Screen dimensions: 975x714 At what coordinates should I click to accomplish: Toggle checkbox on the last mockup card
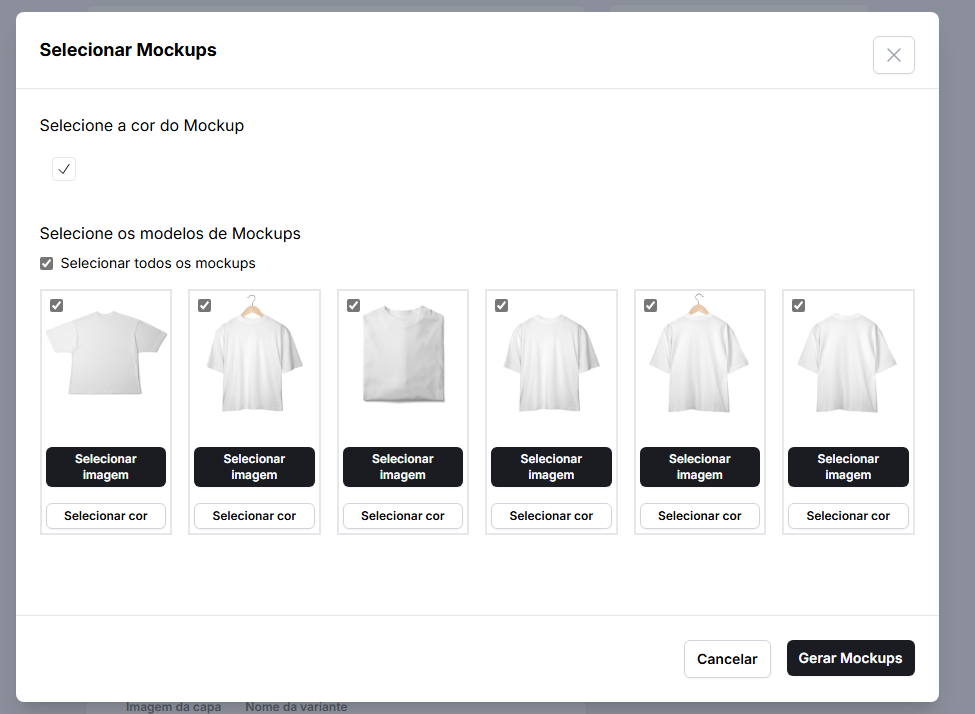coord(798,306)
